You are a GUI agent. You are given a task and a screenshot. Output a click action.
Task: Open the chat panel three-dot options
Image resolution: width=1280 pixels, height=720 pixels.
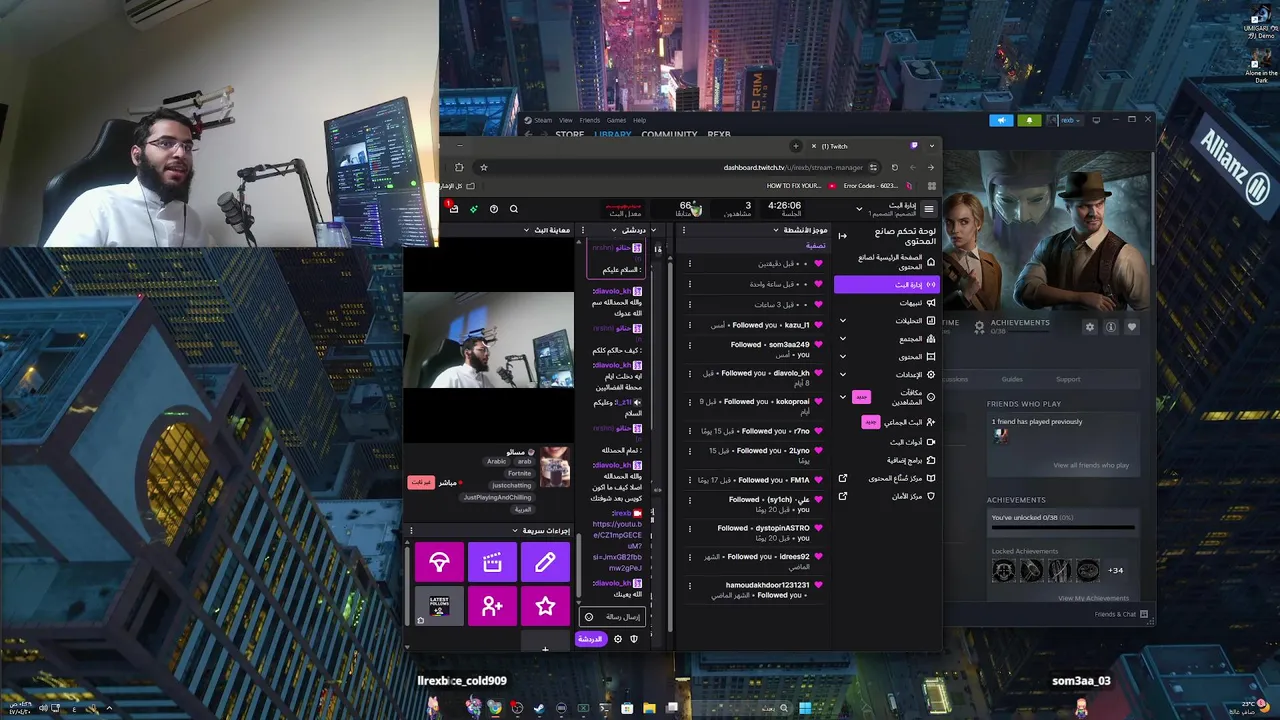pos(583,230)
